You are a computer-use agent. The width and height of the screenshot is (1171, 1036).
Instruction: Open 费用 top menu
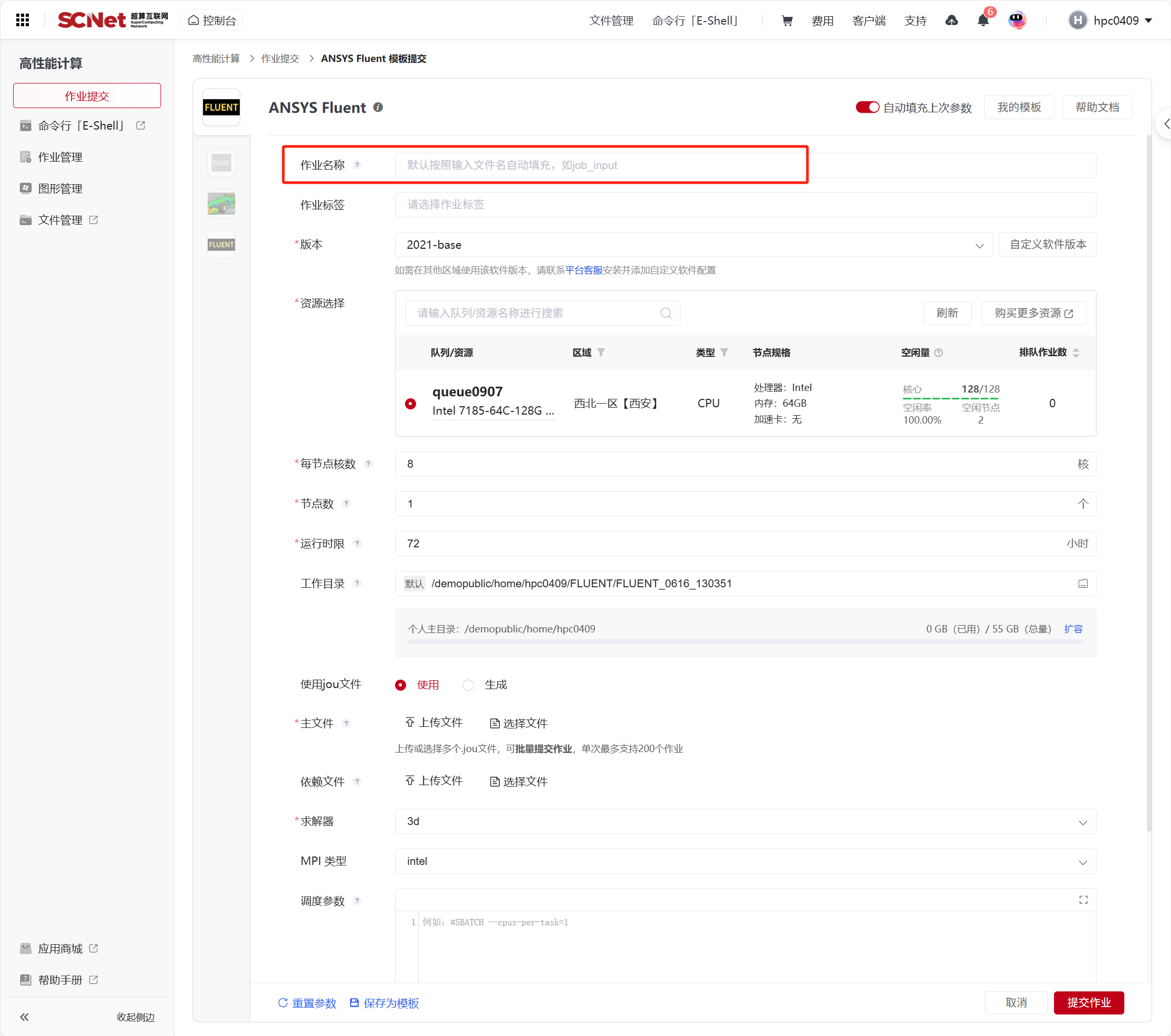coord(822,20)
